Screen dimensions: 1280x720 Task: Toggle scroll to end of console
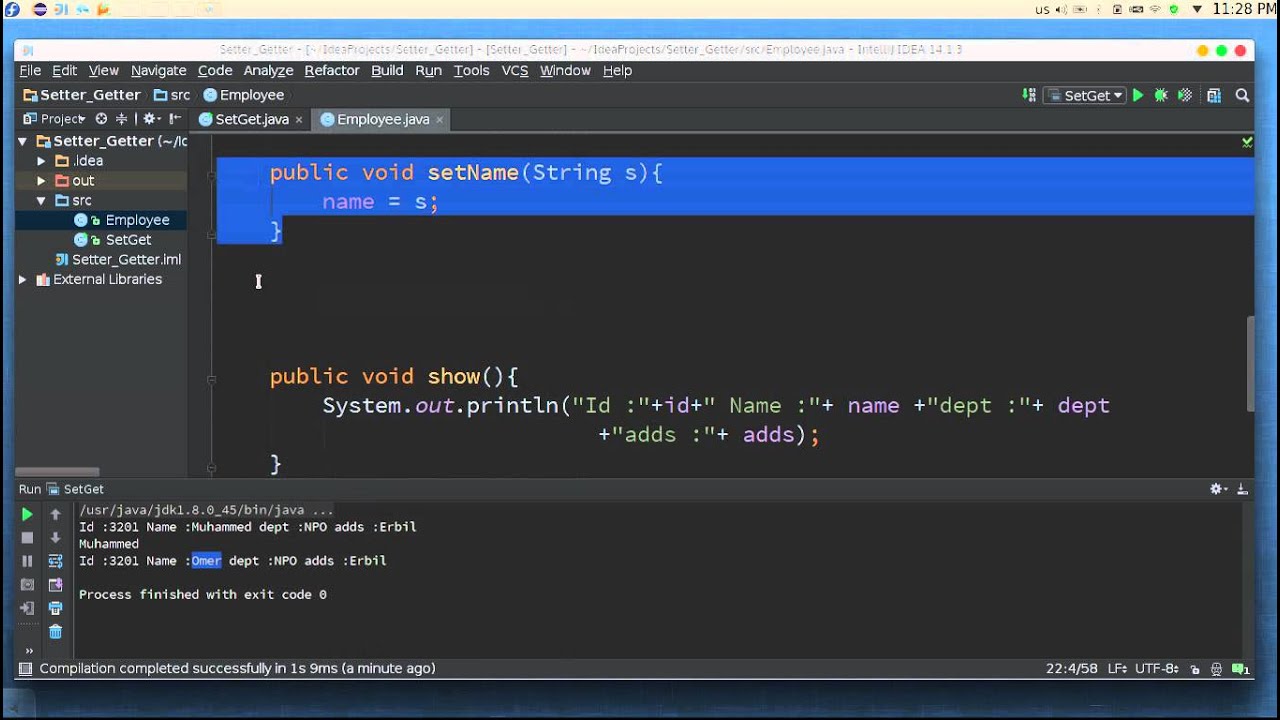tap(55, 585)
